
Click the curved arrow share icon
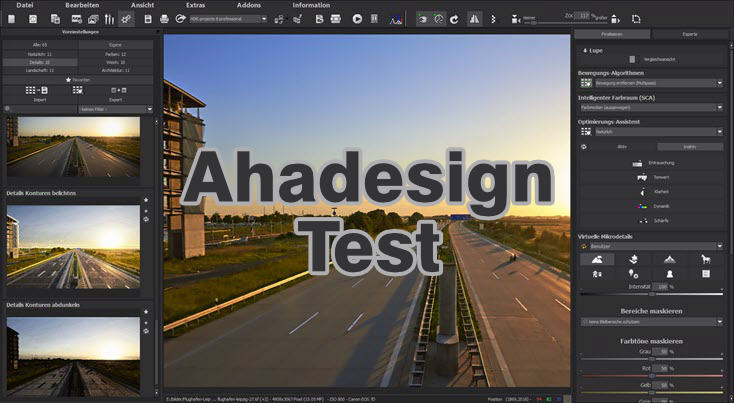(x=180, y=19)
